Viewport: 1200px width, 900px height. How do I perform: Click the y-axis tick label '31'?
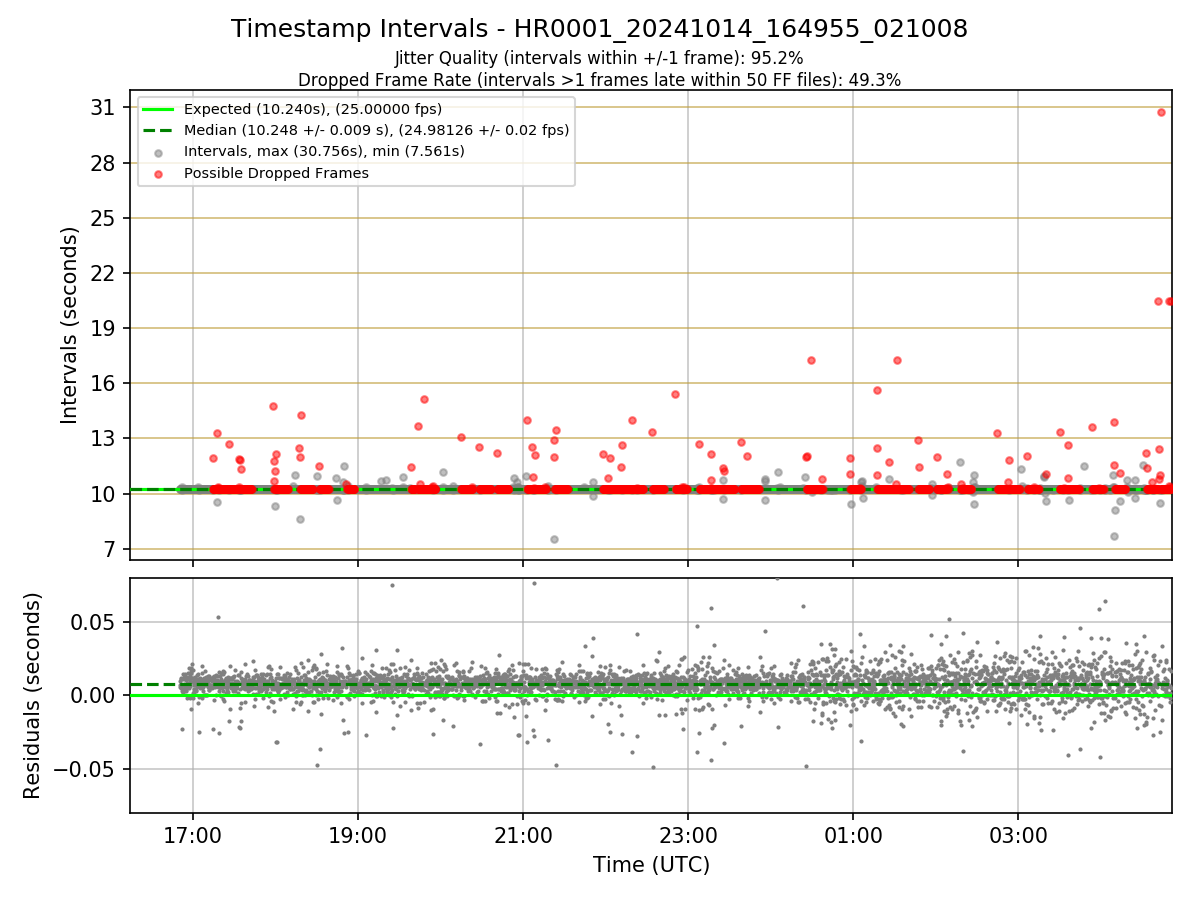[103, 108]
